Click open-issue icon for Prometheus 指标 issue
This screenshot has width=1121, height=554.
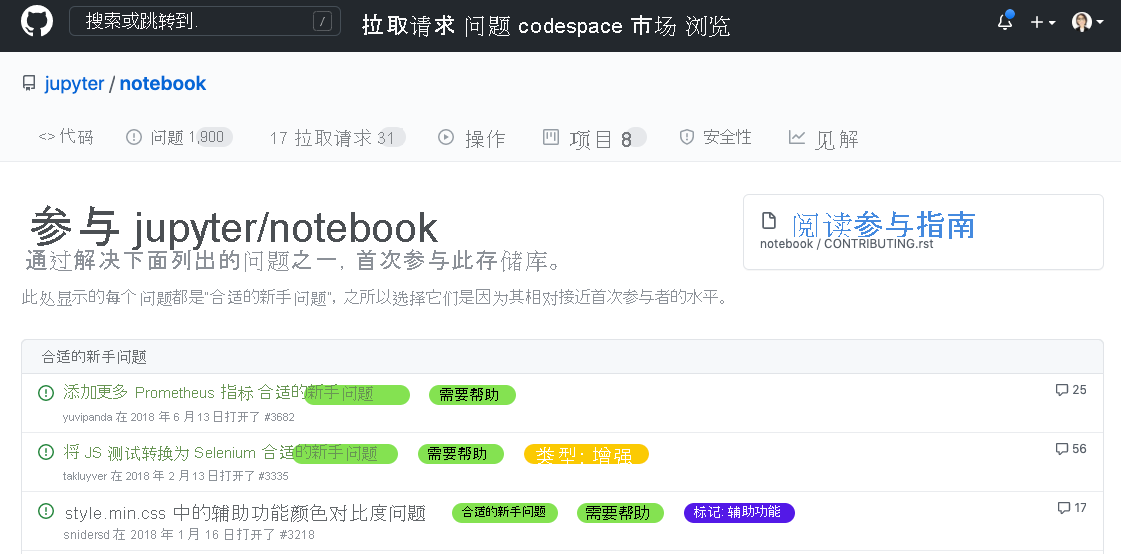point(46,392)
